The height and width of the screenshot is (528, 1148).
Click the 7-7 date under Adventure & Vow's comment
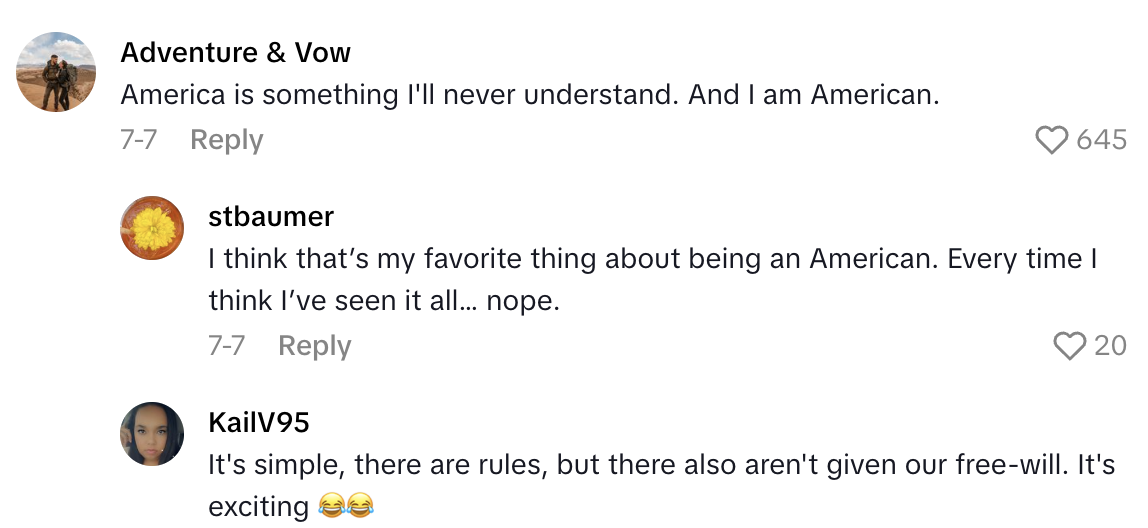pyautogui.click(x=138, y=140)
